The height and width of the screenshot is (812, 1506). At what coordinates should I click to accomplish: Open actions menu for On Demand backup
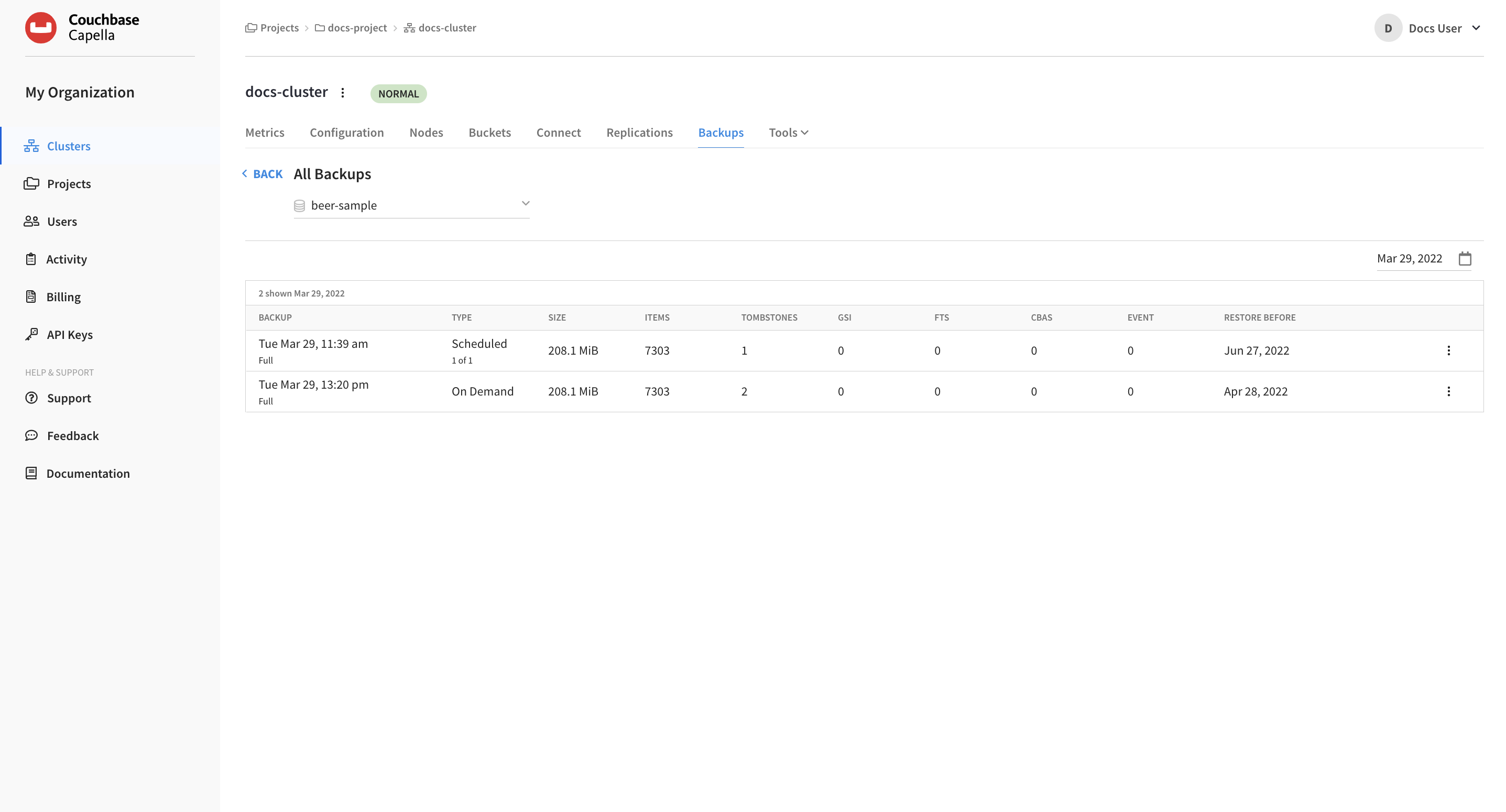tap(1448, 392)
